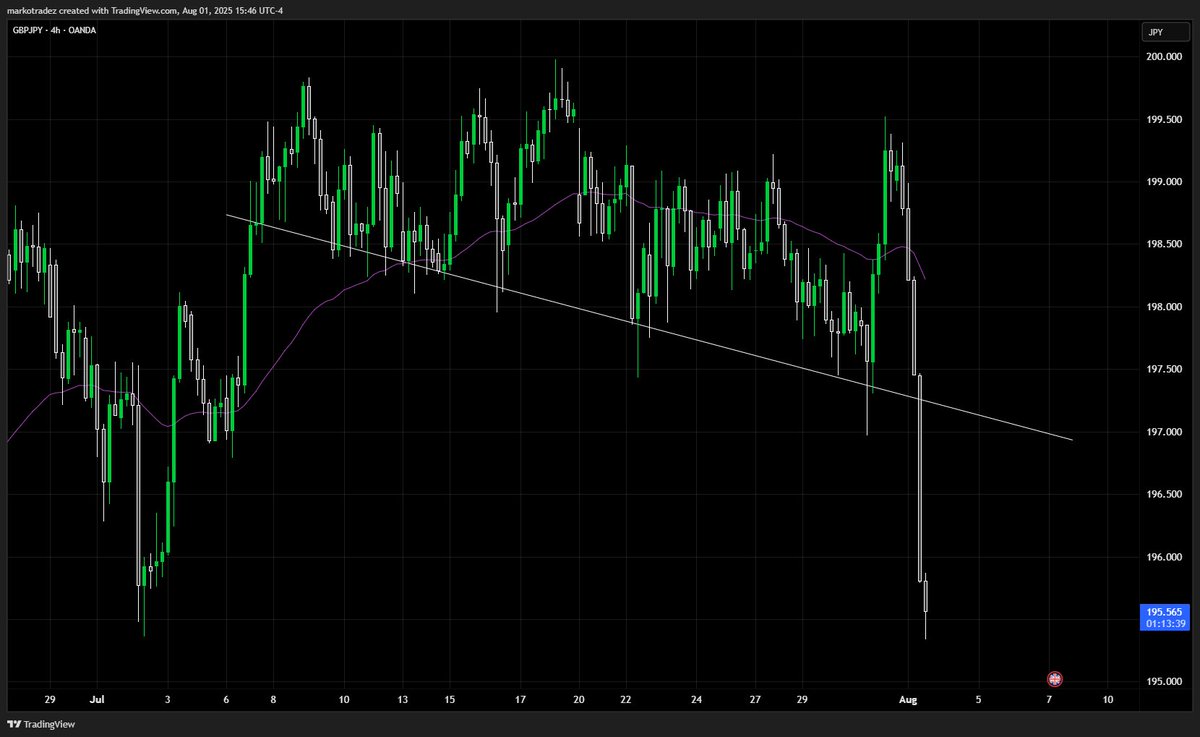Click the 8 date label on time axis

273,699
